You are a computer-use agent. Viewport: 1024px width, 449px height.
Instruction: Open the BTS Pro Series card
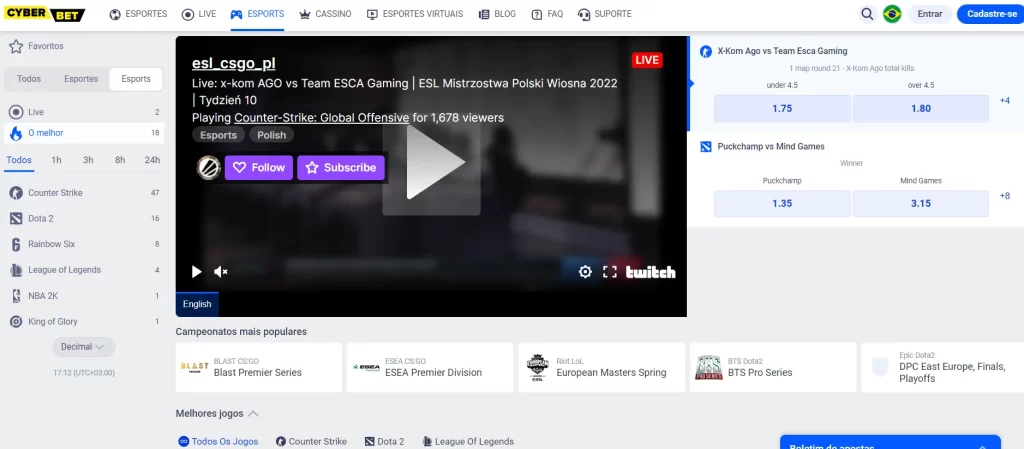(773, 367)
